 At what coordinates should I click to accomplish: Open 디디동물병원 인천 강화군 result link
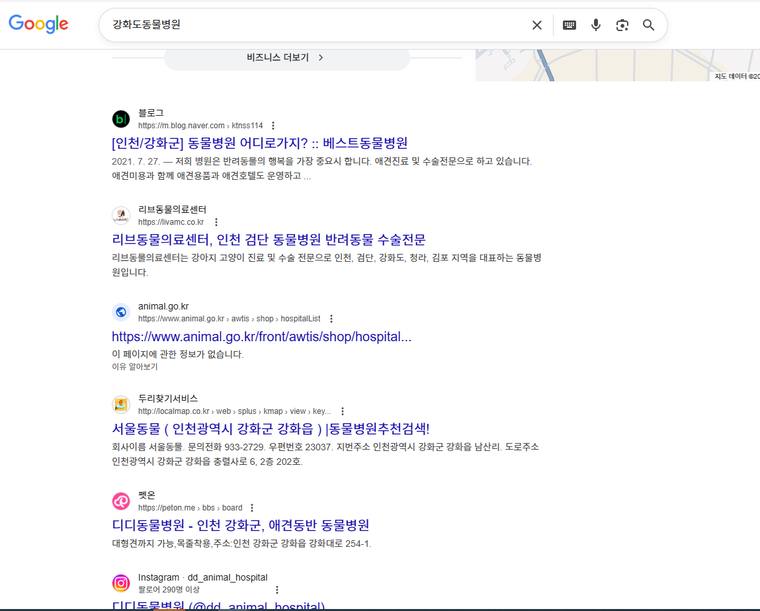point(240,525)
